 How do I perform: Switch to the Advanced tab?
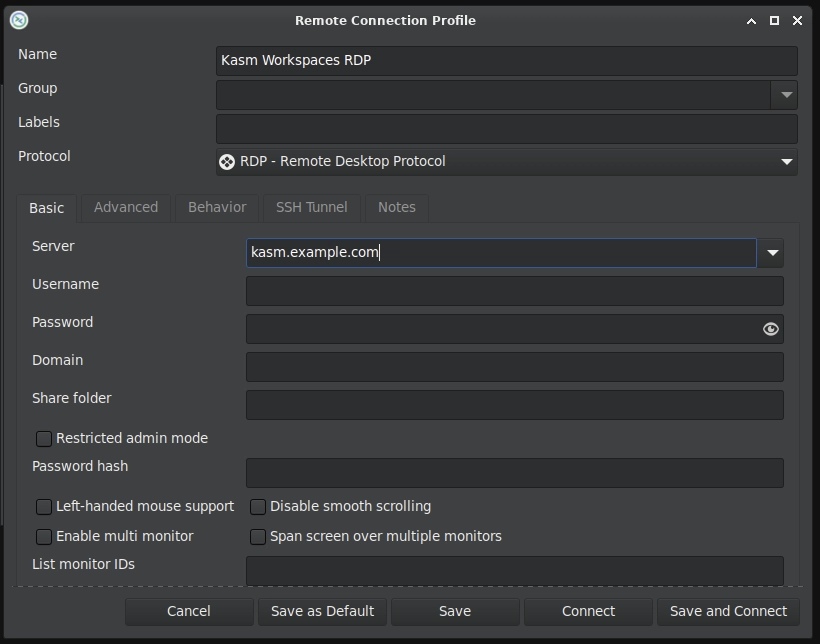point(126,208)
